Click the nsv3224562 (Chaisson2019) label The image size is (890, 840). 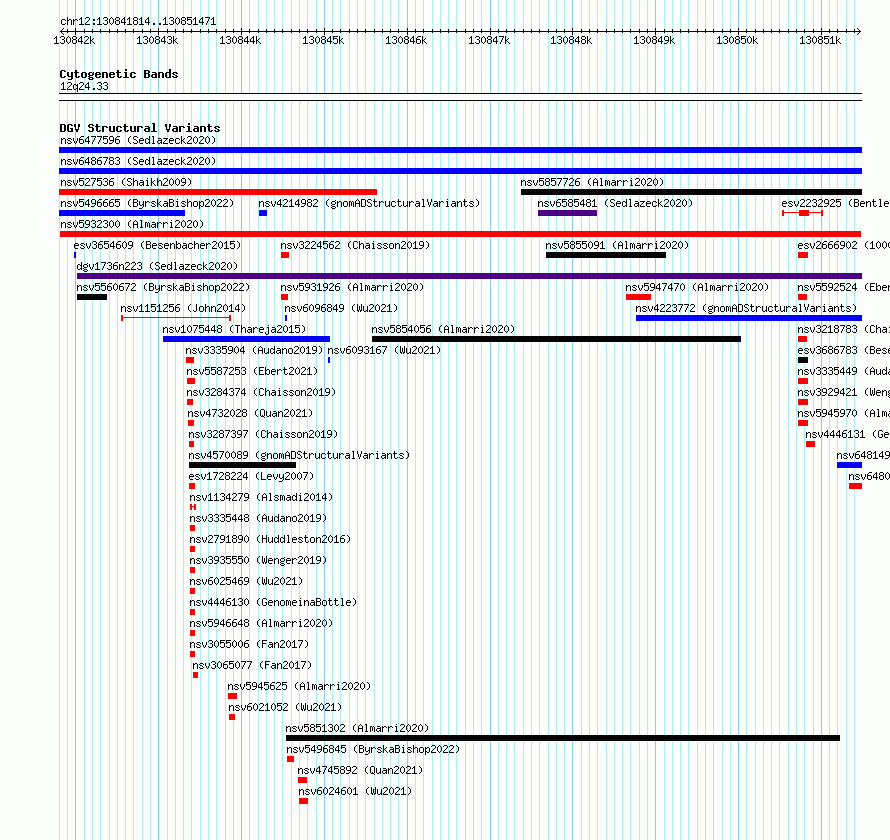point(355,245)
